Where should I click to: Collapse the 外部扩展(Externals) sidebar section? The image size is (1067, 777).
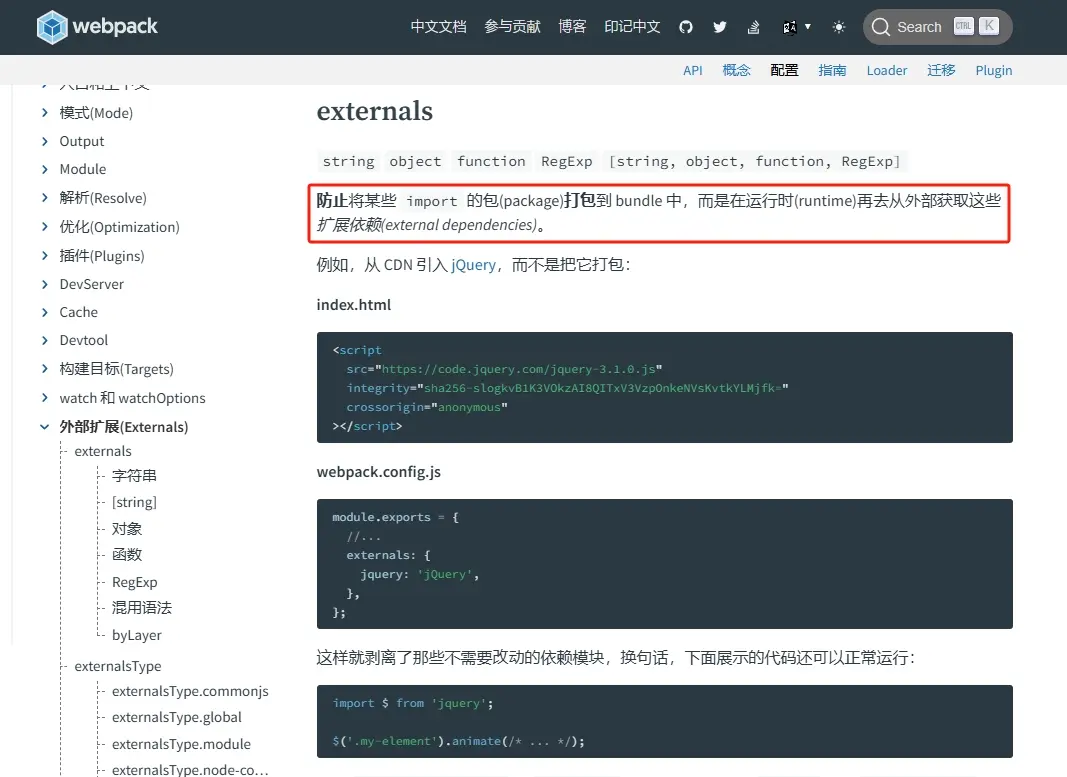coord(44,427)
